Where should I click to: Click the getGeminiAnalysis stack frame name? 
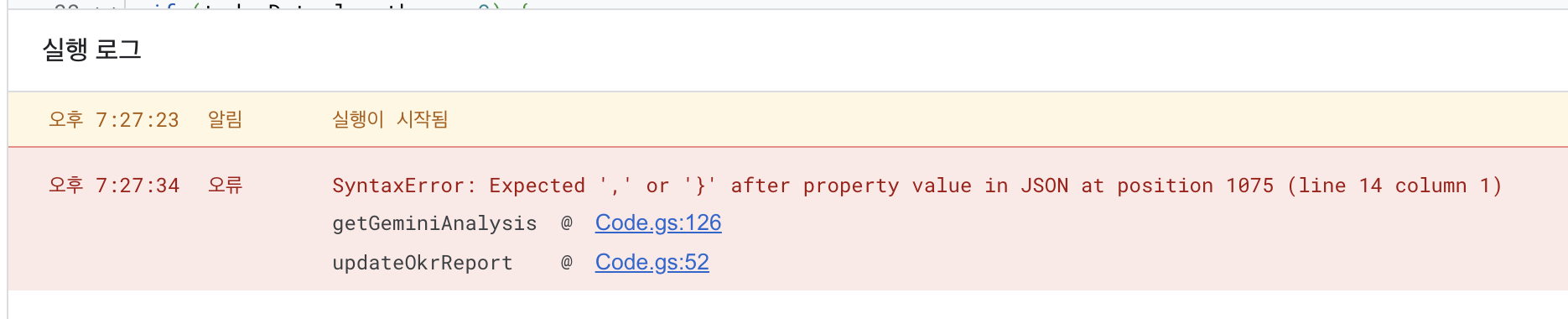(x=434, y=223)
